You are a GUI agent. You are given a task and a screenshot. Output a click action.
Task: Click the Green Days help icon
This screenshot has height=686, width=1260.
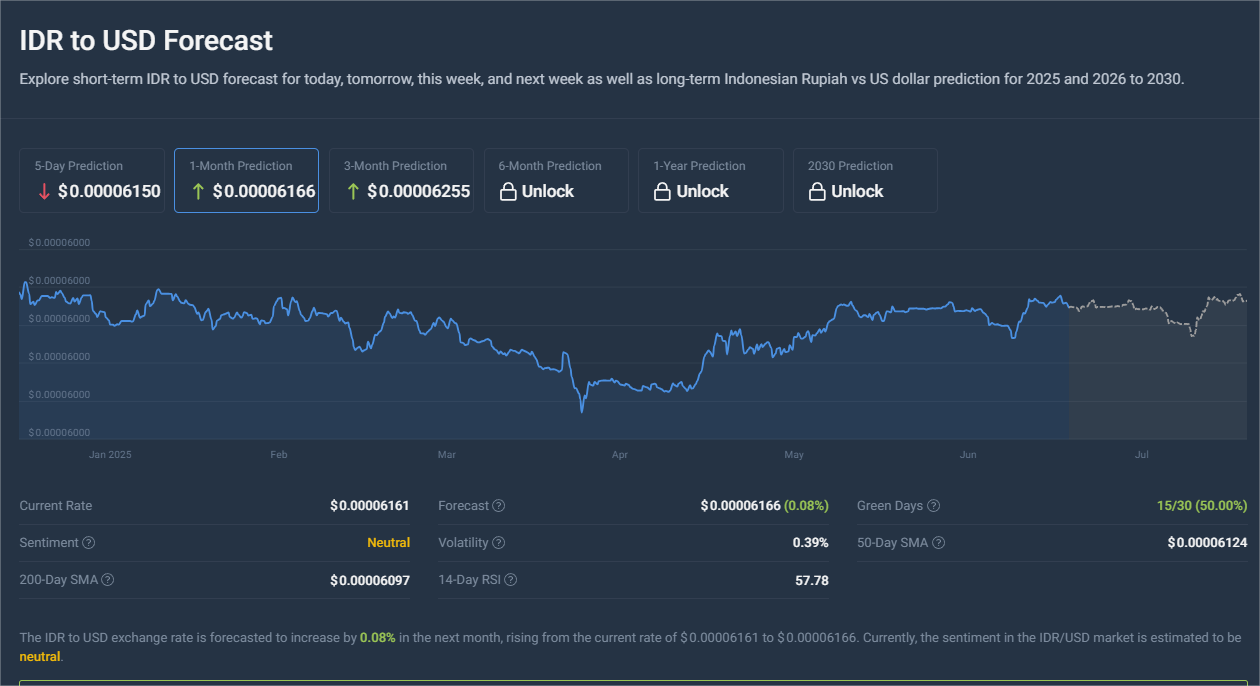point(934,506)
